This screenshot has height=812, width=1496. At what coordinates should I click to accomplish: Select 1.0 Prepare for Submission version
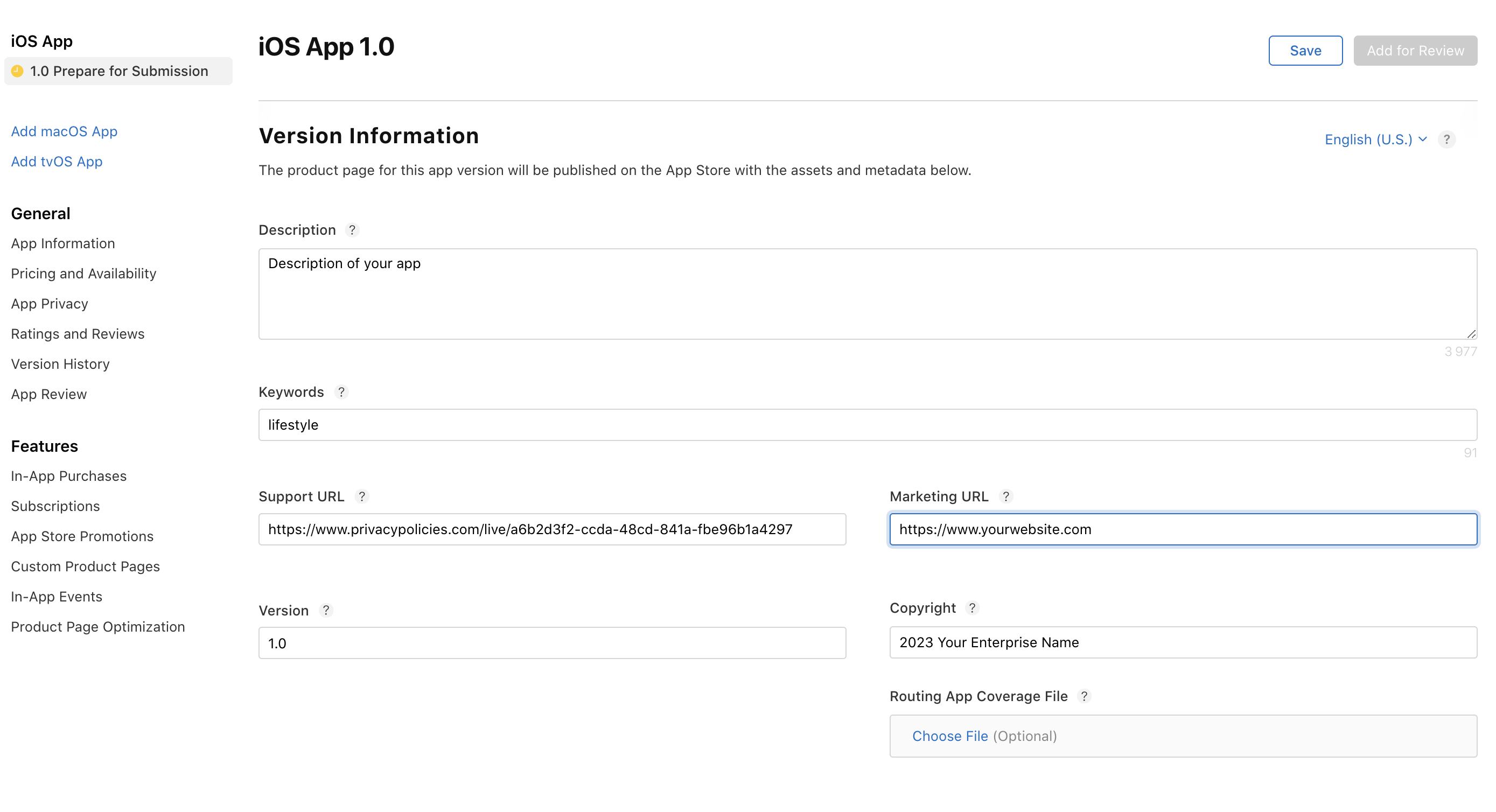pos(118,71)
